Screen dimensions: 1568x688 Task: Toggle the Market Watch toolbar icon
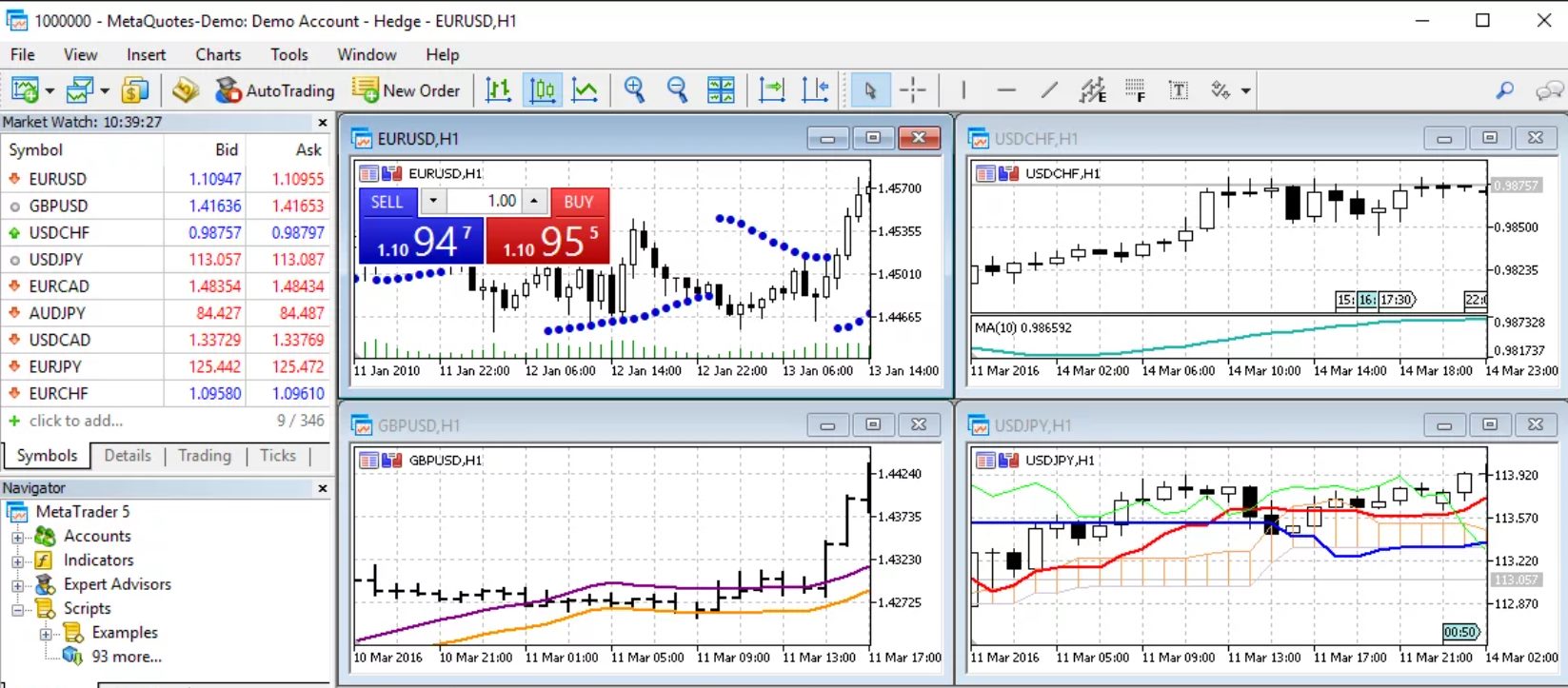[135, 90]
